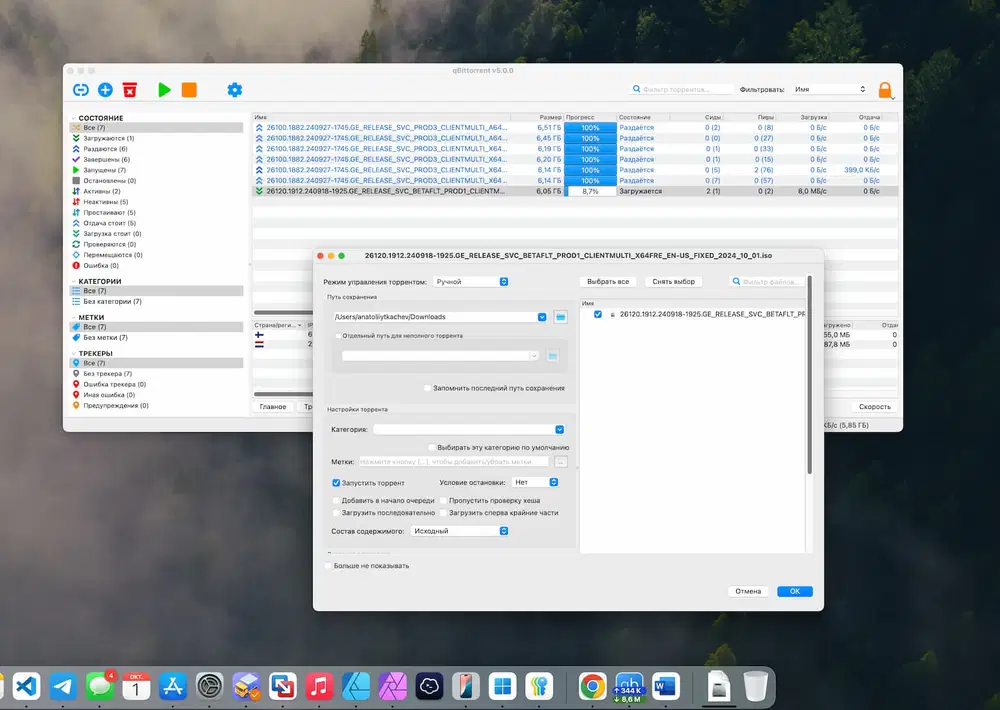Open the 'Режим управления торрентом' dropdown
The image size is (1000, 710).
coord(471,282)
